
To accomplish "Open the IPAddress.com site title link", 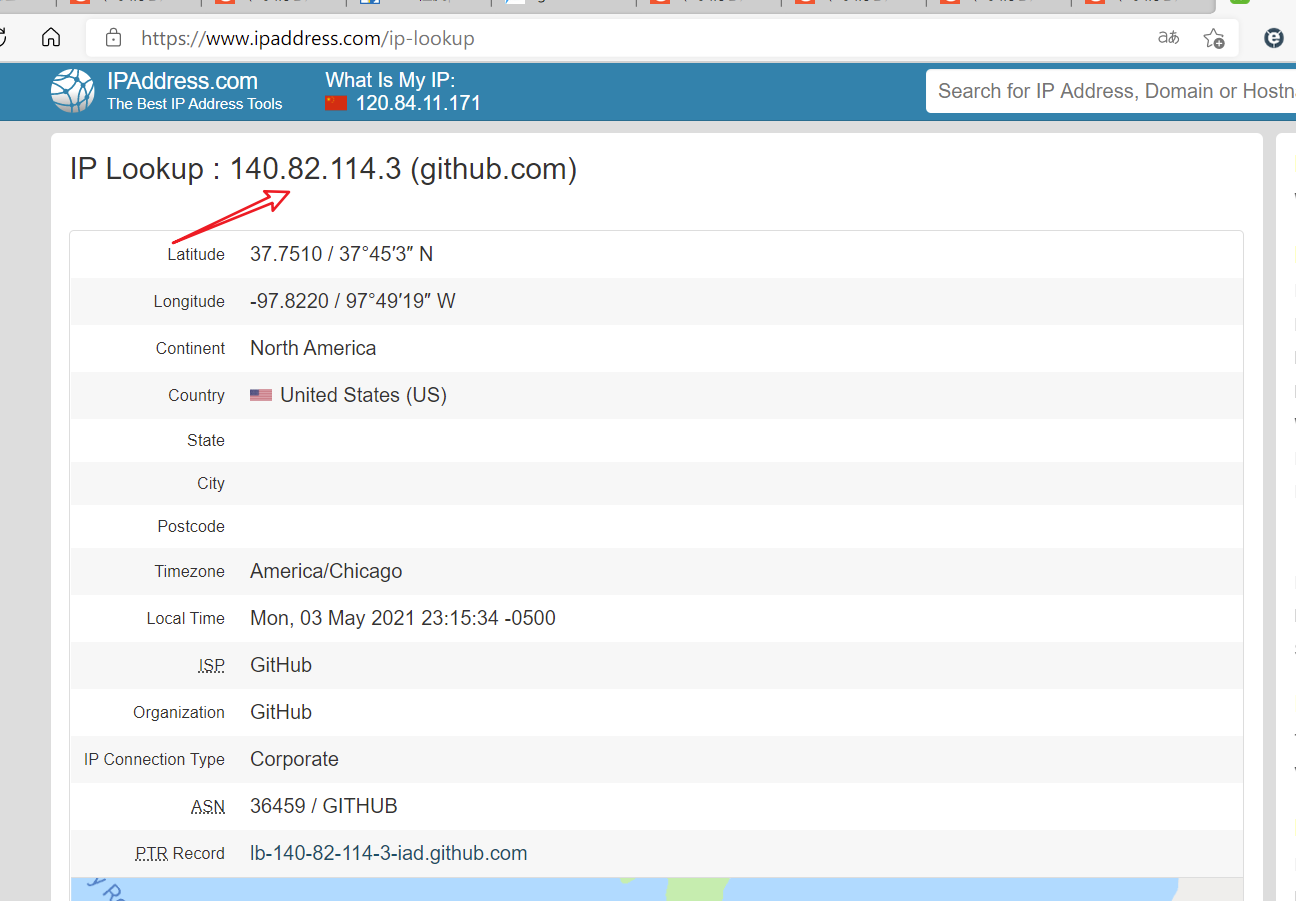I will [182, 81].
